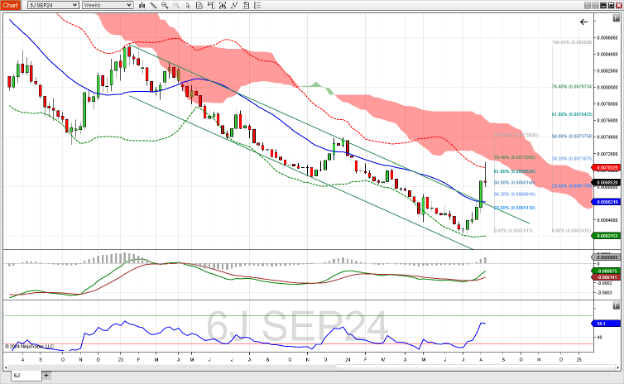Open the Strategies icon
The width and height of the screenshot is (624, 384).
point(246,5)
